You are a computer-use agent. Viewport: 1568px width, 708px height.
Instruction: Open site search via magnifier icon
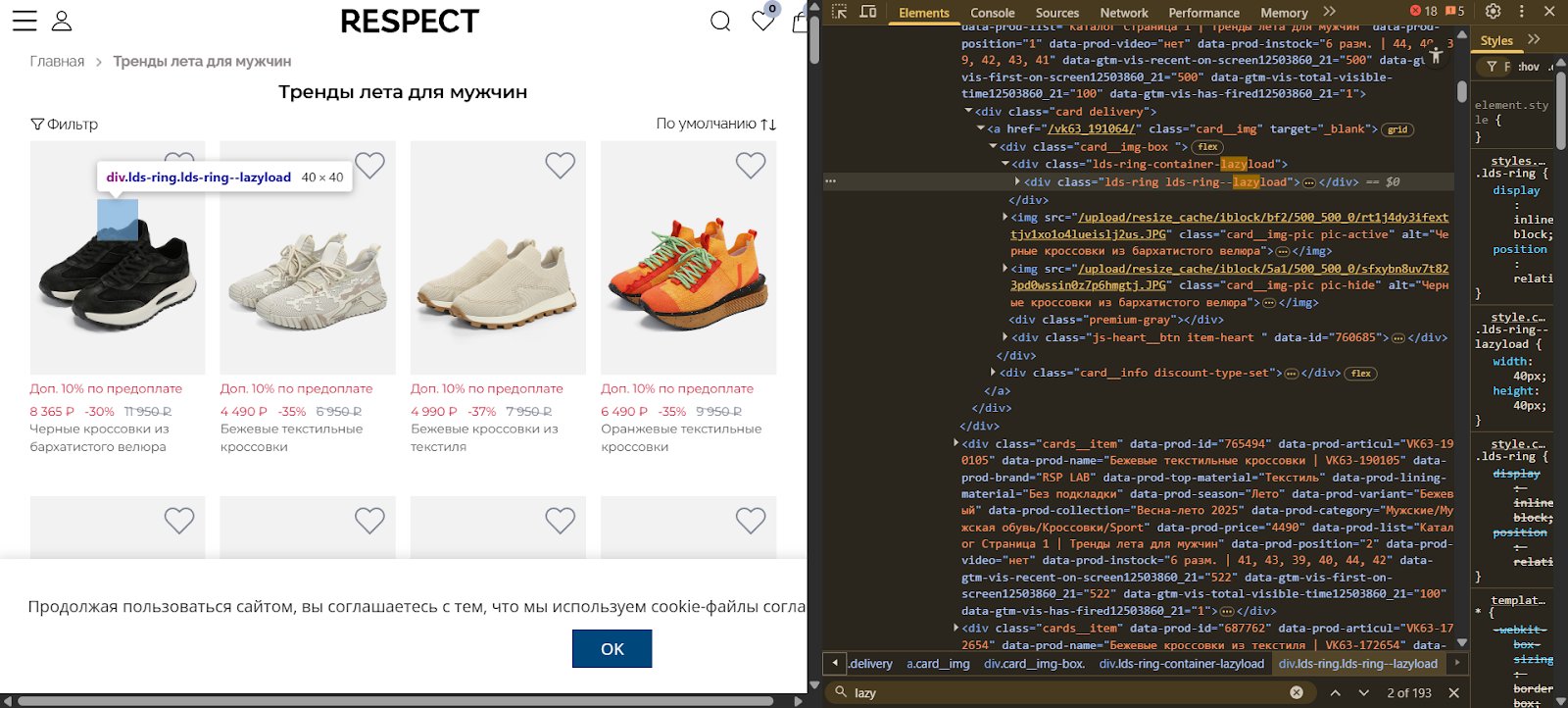click(720, 21)
